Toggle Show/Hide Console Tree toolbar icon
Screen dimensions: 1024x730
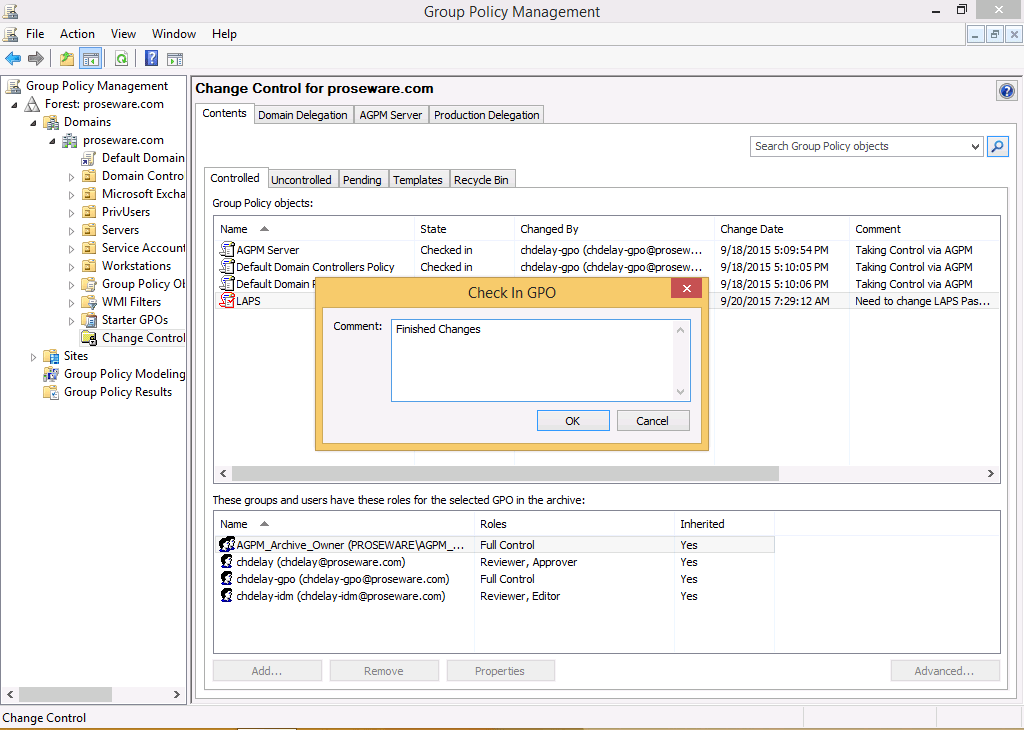point(90,59)
